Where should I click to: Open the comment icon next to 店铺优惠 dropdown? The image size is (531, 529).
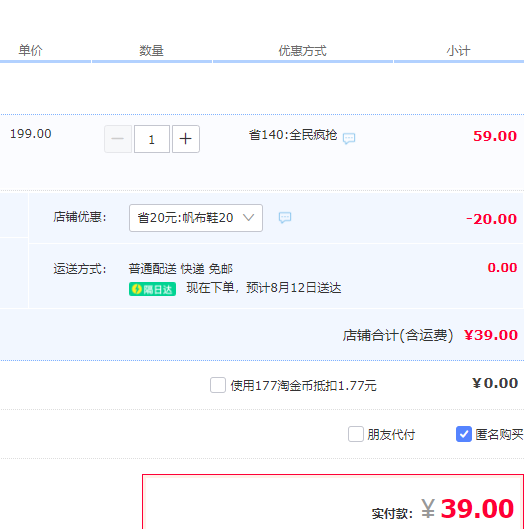[x=285, y=217]
